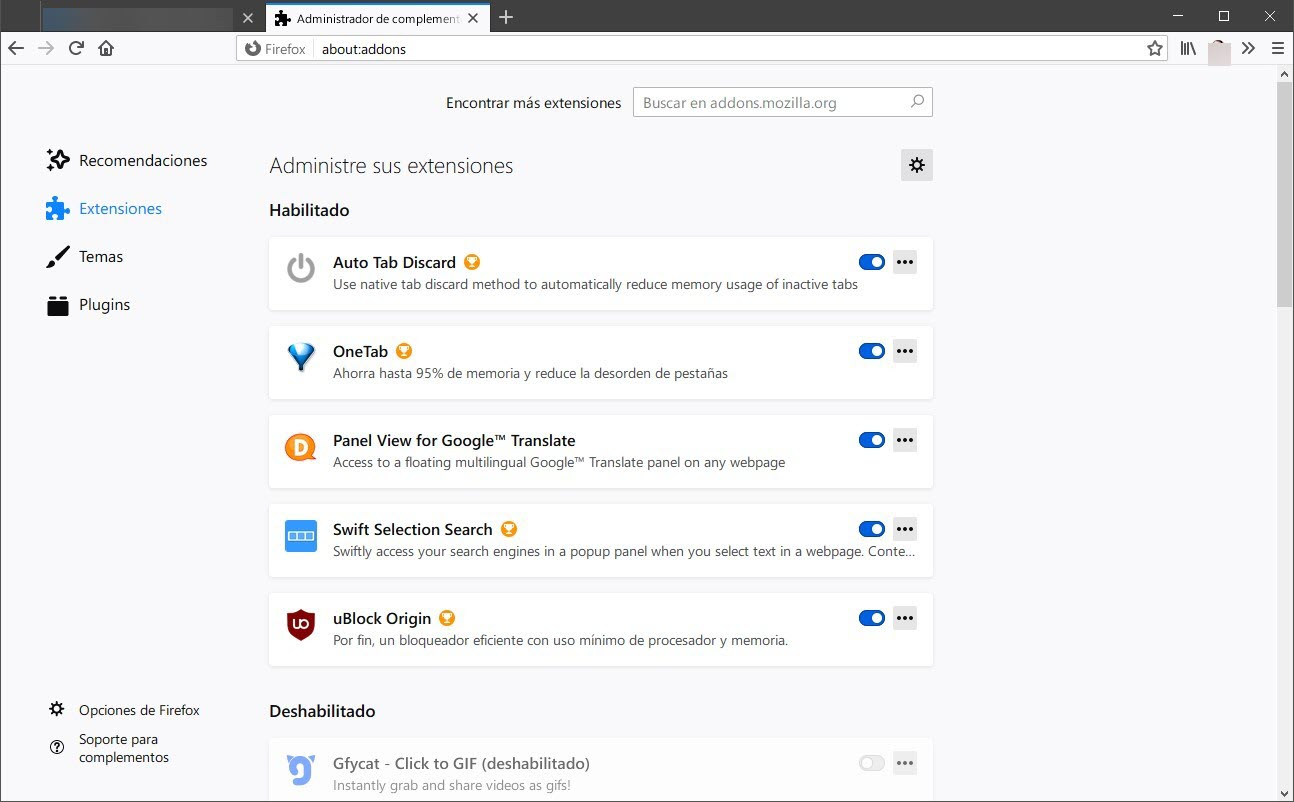Viewport: 1294px width, 802px height.
Task: Open the Plugins section in sidebar
Action: (104, 305)
